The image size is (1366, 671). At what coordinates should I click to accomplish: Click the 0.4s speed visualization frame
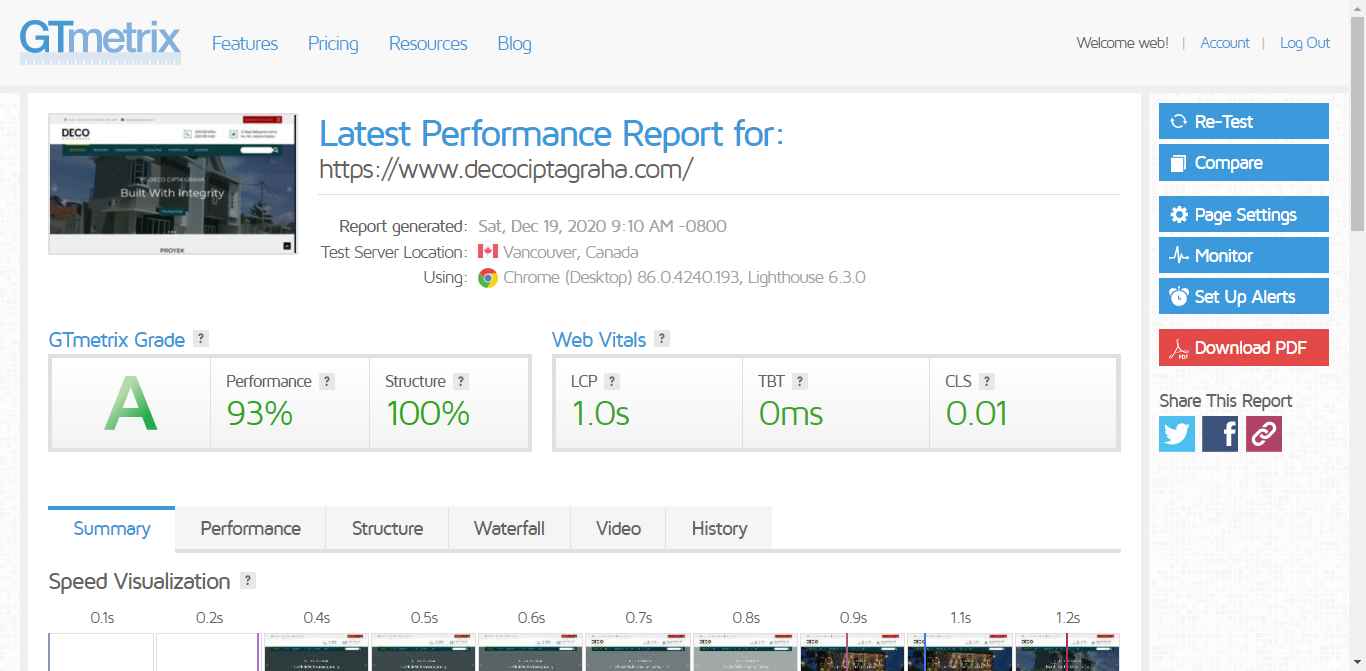pyautogui.click(x=316, y=652)
